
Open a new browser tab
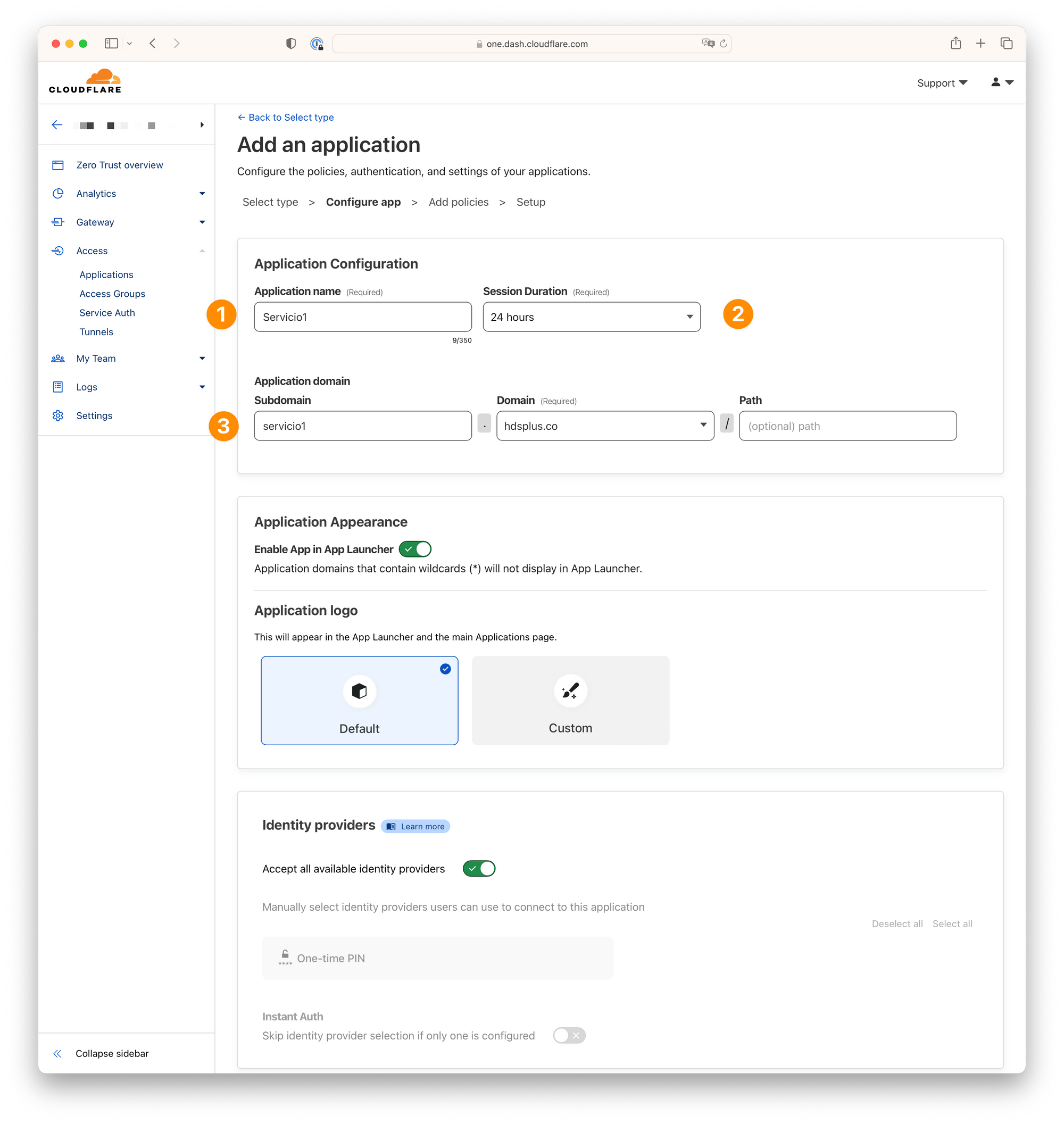click(980, 43)
